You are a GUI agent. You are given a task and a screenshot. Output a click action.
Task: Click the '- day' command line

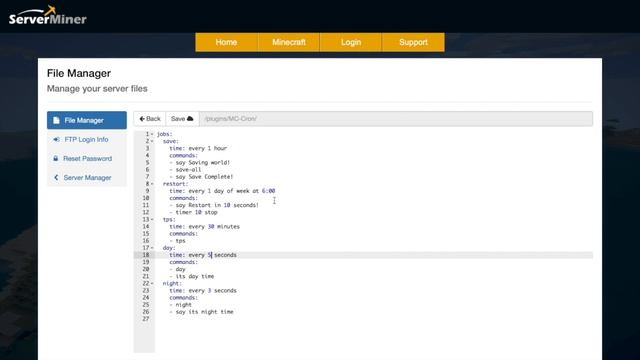pyautogui.click(x=178, y=269)
